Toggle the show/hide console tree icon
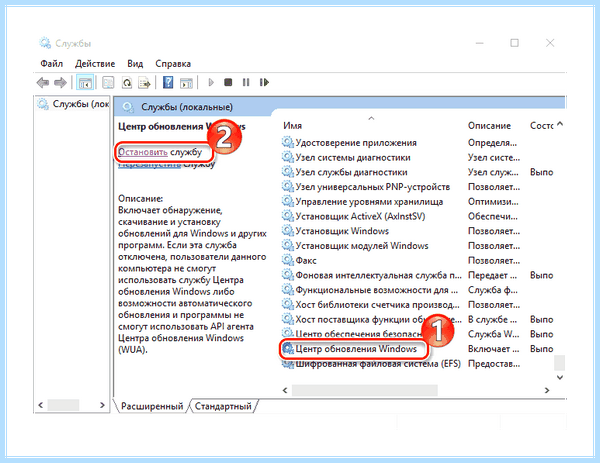Screen dimensions: 600x463 point(85,82)
